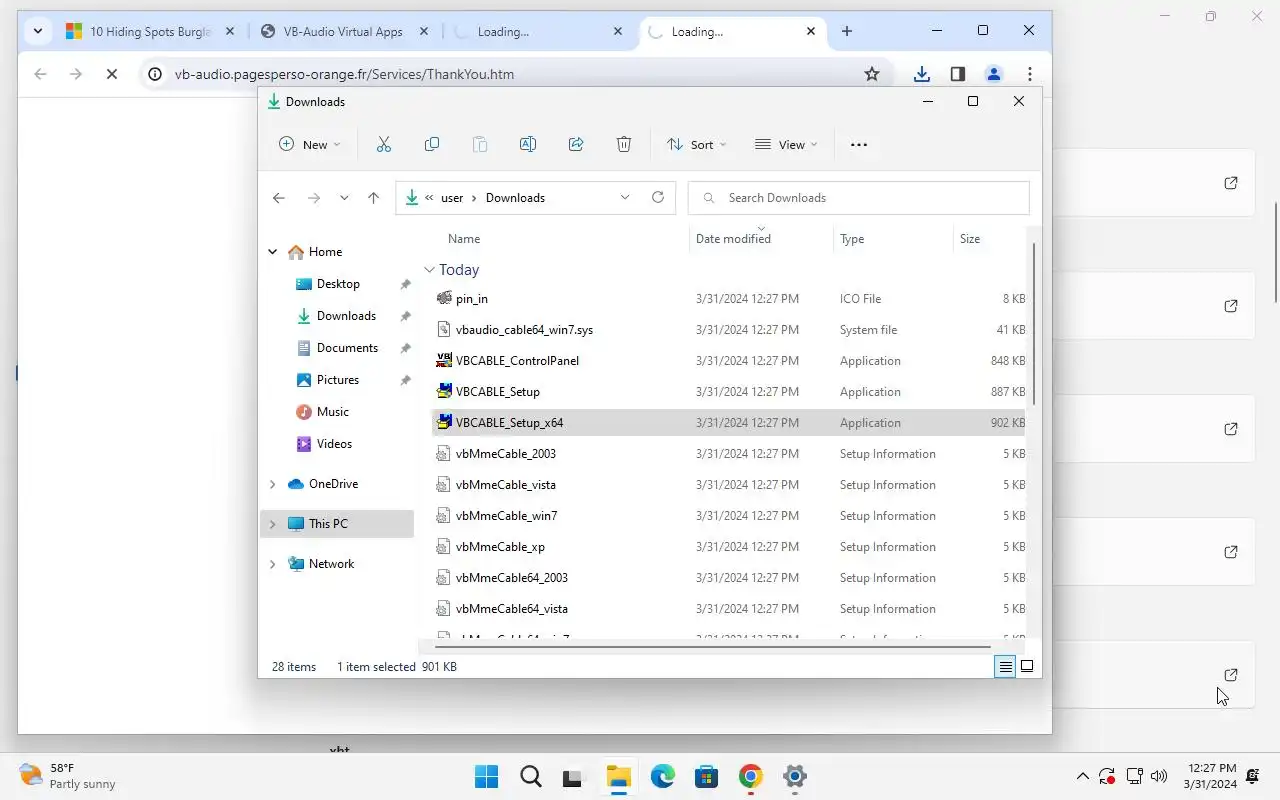
Task: Expand the This PC tree node
Action: (x=272, y=524)
